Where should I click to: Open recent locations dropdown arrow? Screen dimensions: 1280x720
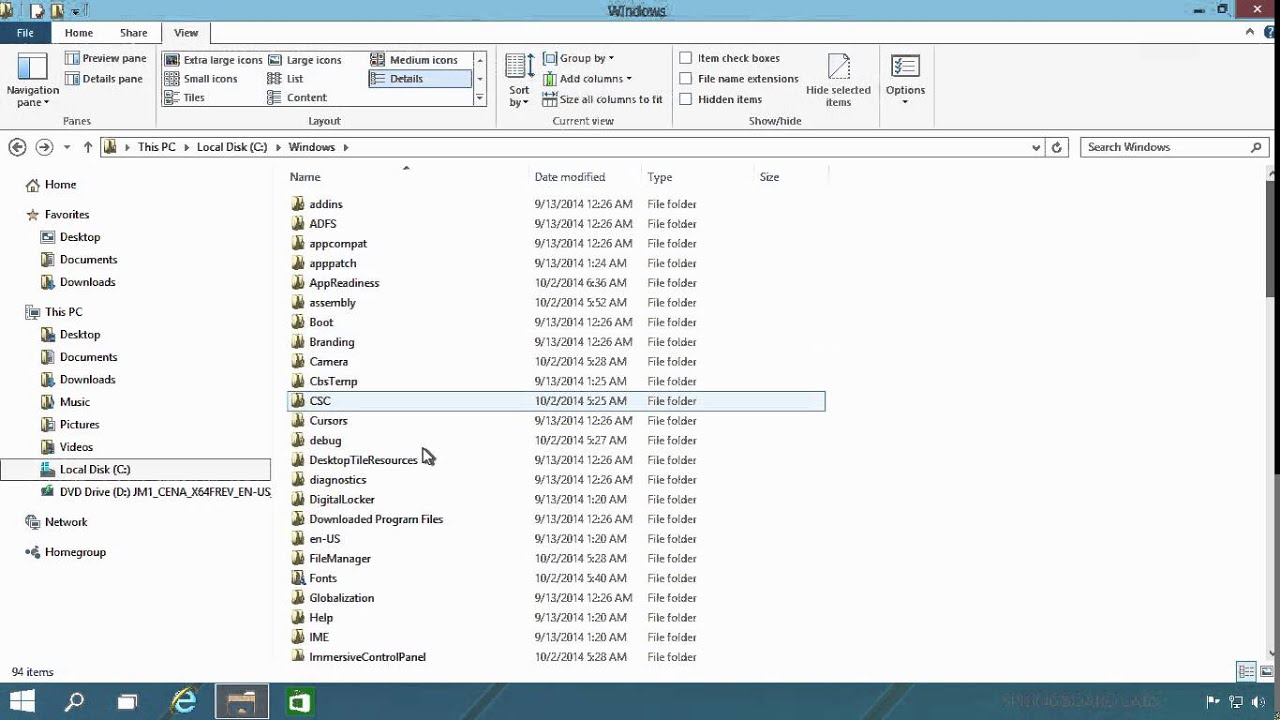pyautogui.click(x=67, y=147)
